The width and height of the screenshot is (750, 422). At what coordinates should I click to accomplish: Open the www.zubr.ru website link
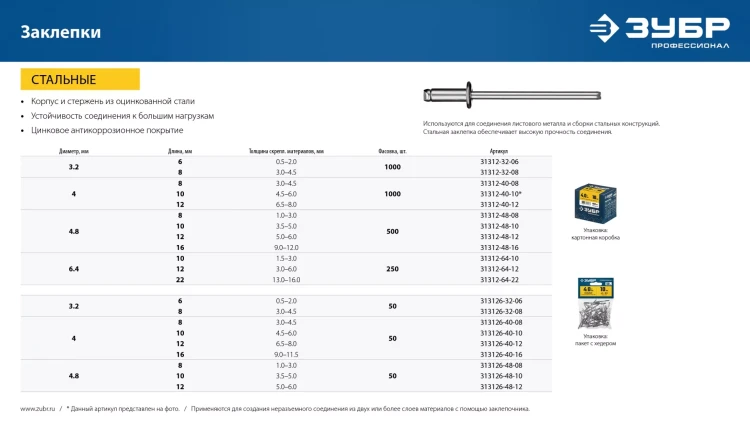38,409
